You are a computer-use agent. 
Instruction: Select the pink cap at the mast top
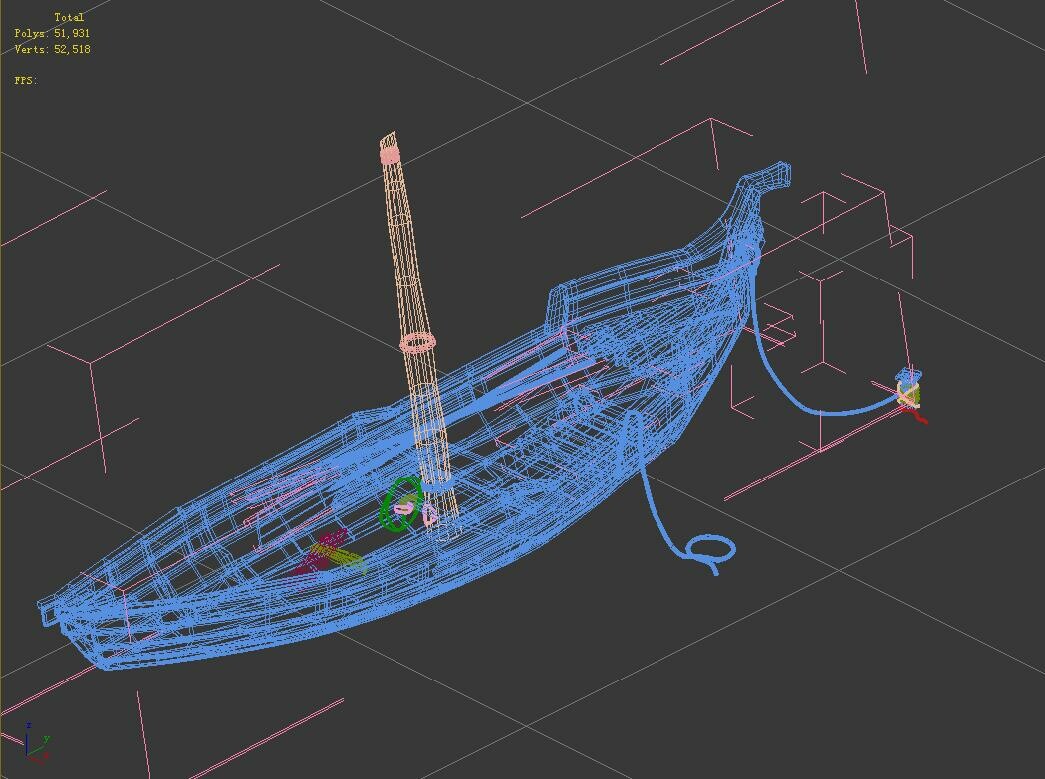click(389, 155)
